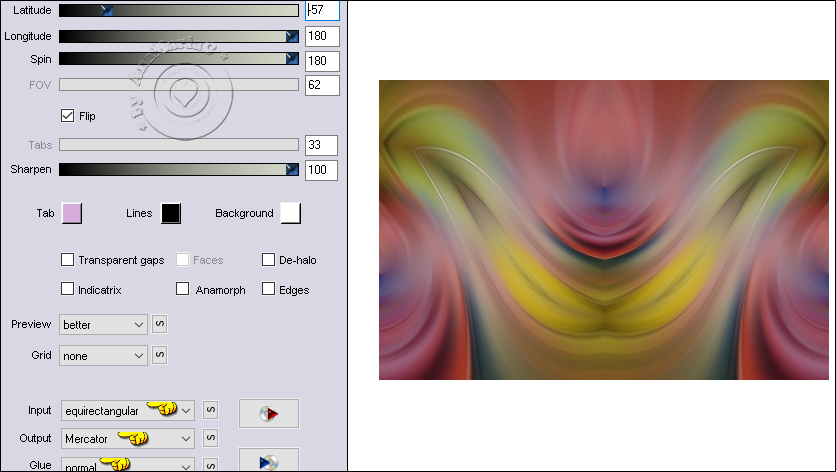Enable the Anamorph checkbox

[183, 290]
